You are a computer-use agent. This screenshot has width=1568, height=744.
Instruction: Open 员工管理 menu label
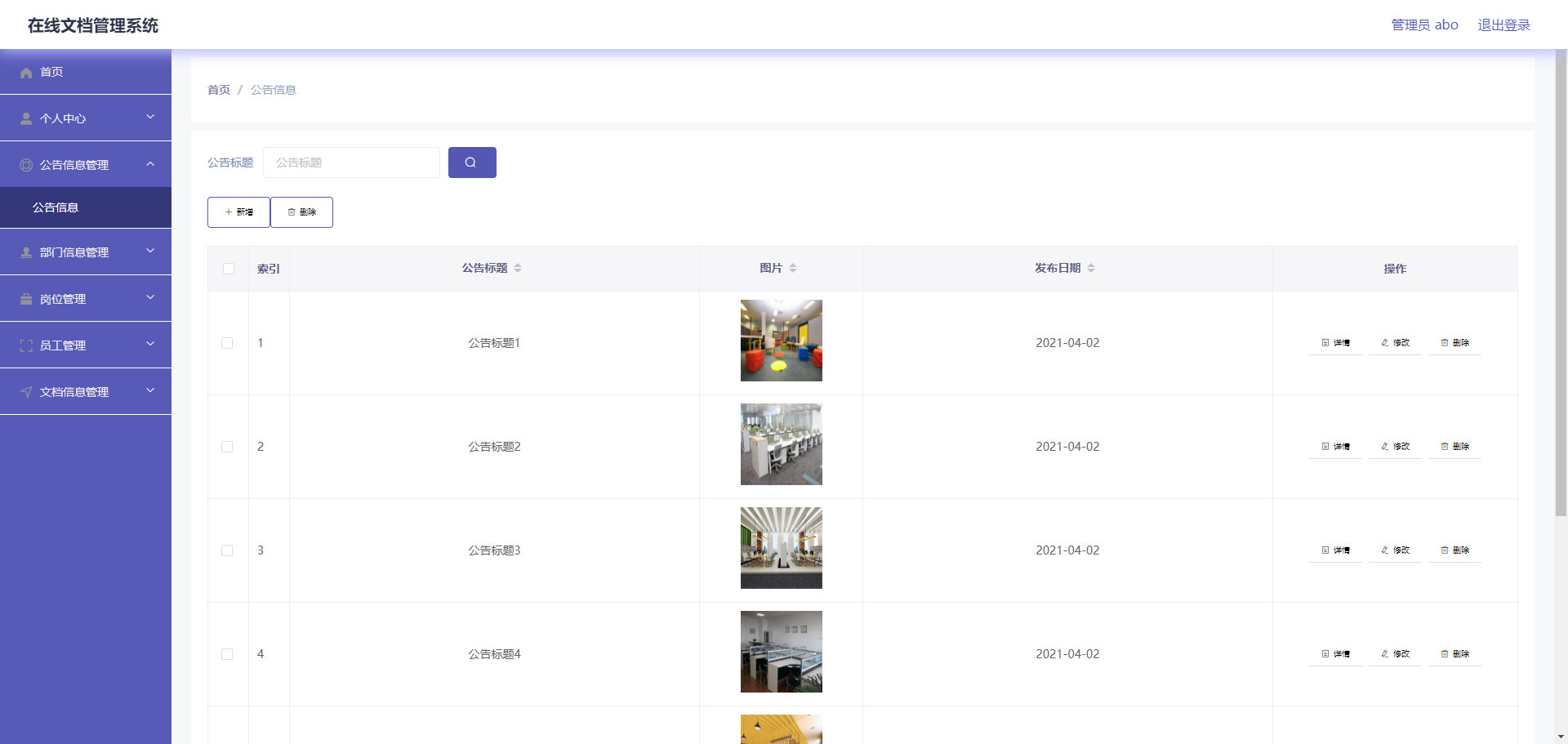[x=63, y=345]
